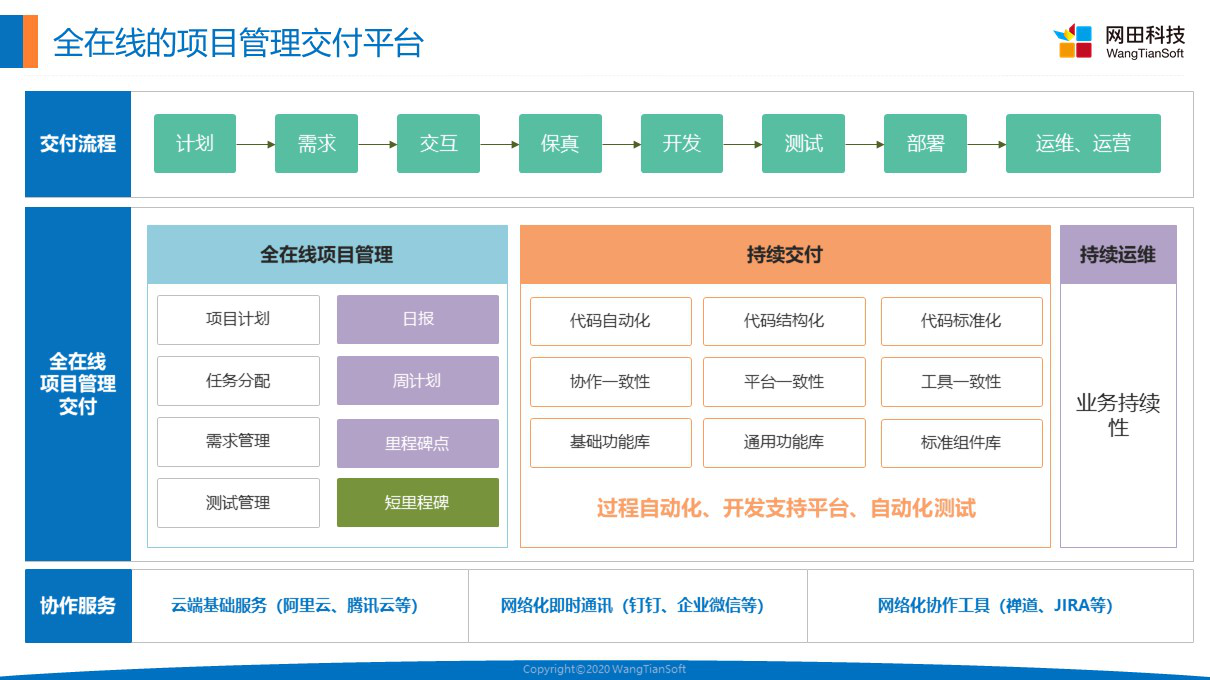
Task: Click the 代码结构化 box
Action: [x=784, y=321]
